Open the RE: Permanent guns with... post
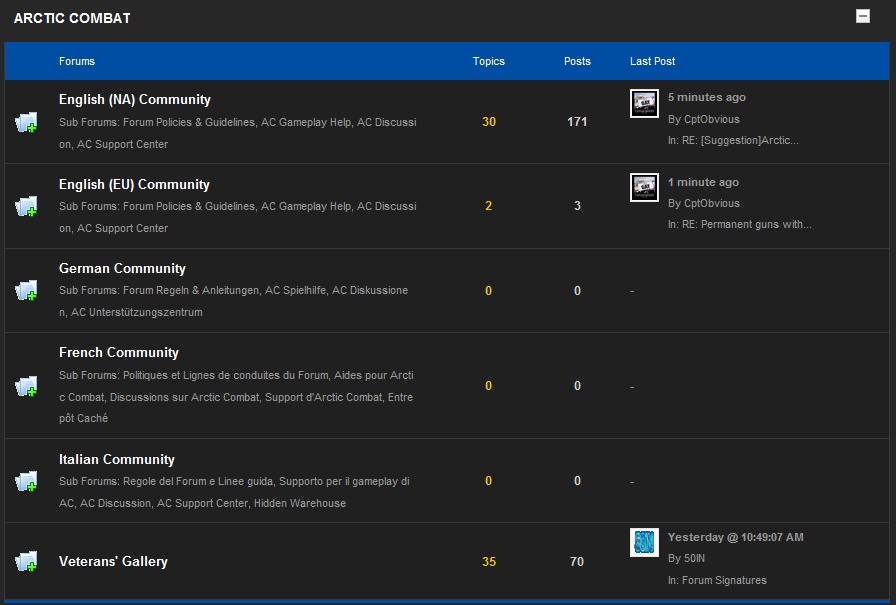Screen dimensions: 896x605 coord(746,225)
